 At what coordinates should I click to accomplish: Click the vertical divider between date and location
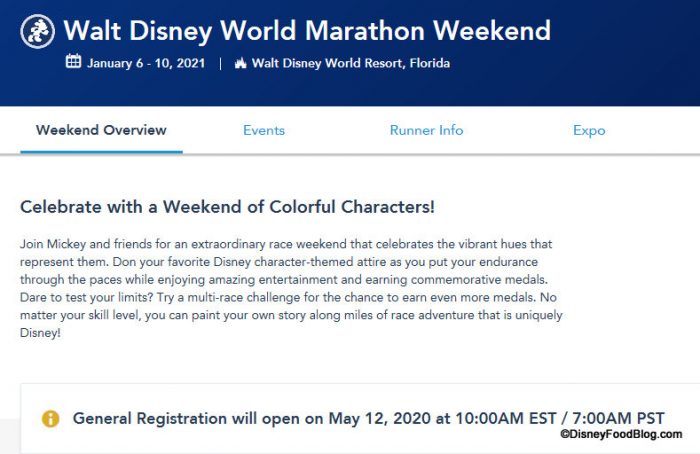pos(220,63)
